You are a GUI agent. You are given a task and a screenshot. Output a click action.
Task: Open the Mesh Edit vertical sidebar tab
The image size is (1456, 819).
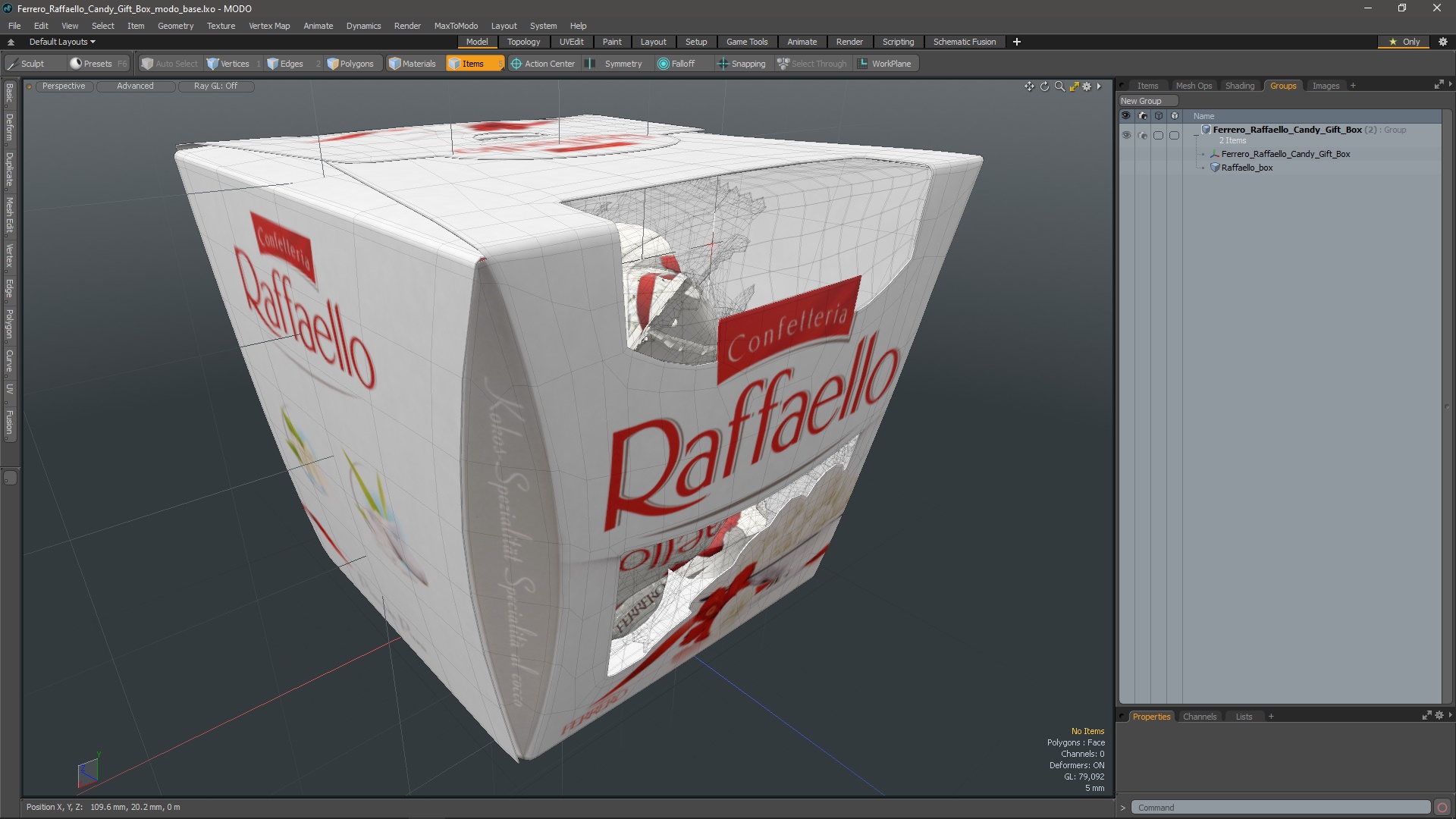(10, 215)
